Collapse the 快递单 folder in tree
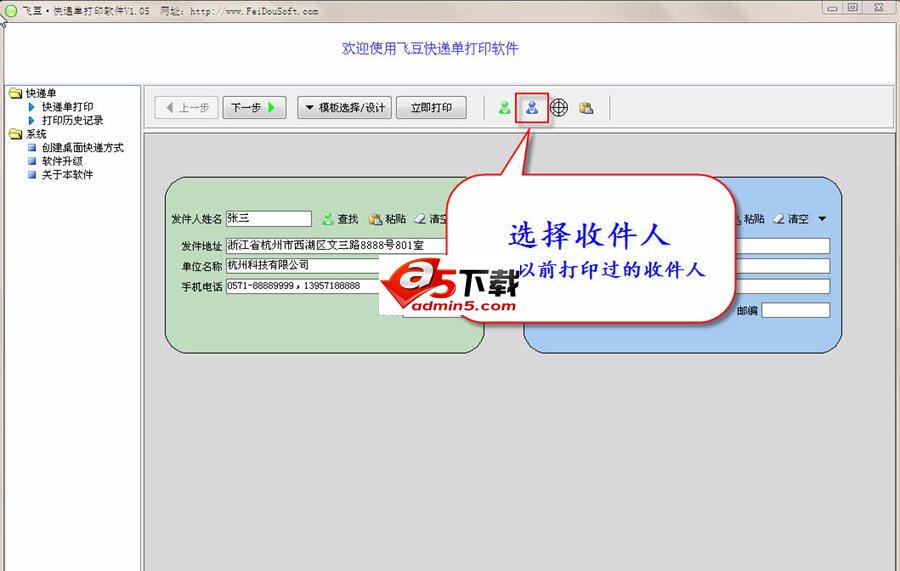Viewport: 900px width, 571px height. click(15, 93)
